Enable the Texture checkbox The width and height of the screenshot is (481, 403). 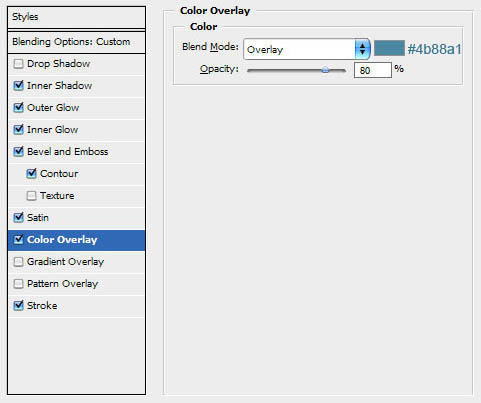tap(31, 196)
